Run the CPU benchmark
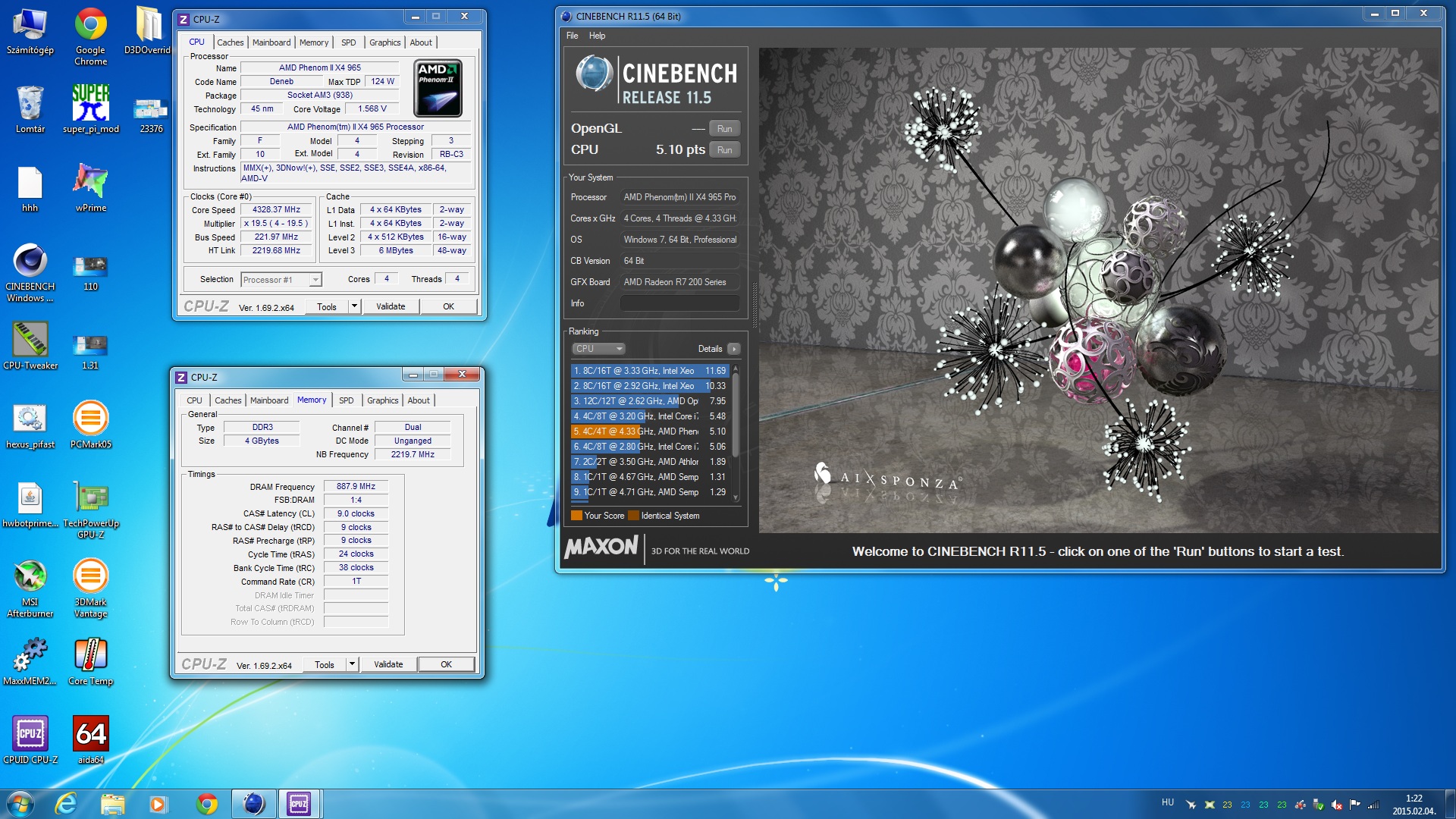This screenshot has width=1456, height=819. [x=724, y=149]
